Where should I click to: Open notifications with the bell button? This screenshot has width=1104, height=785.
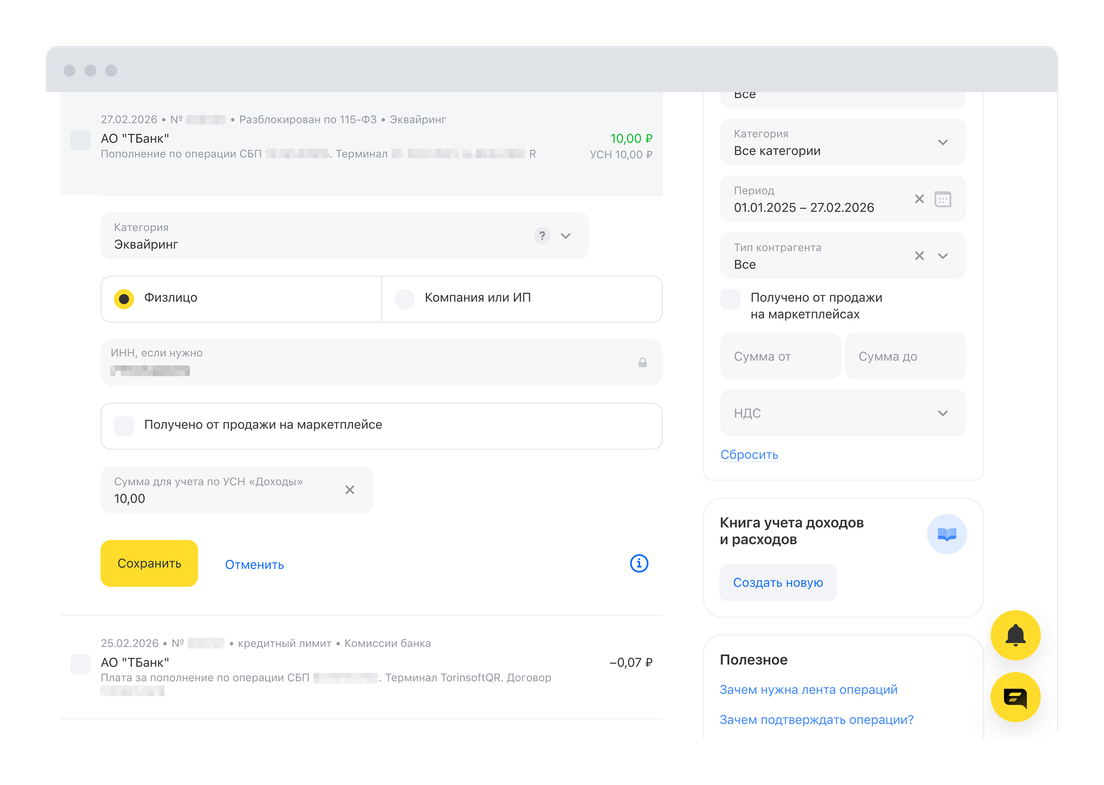pyautogui.click(x=1015, y=635)
